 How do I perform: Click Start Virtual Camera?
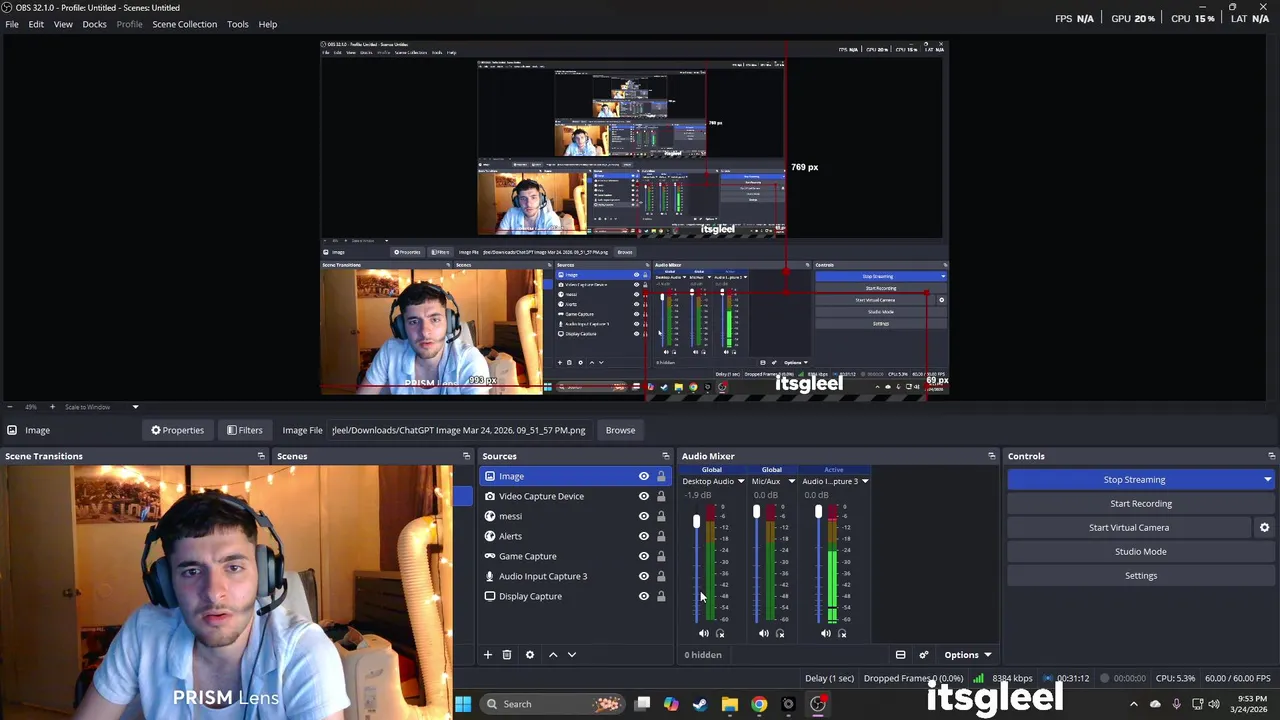pyautogui.click(x=1129, y=528)
